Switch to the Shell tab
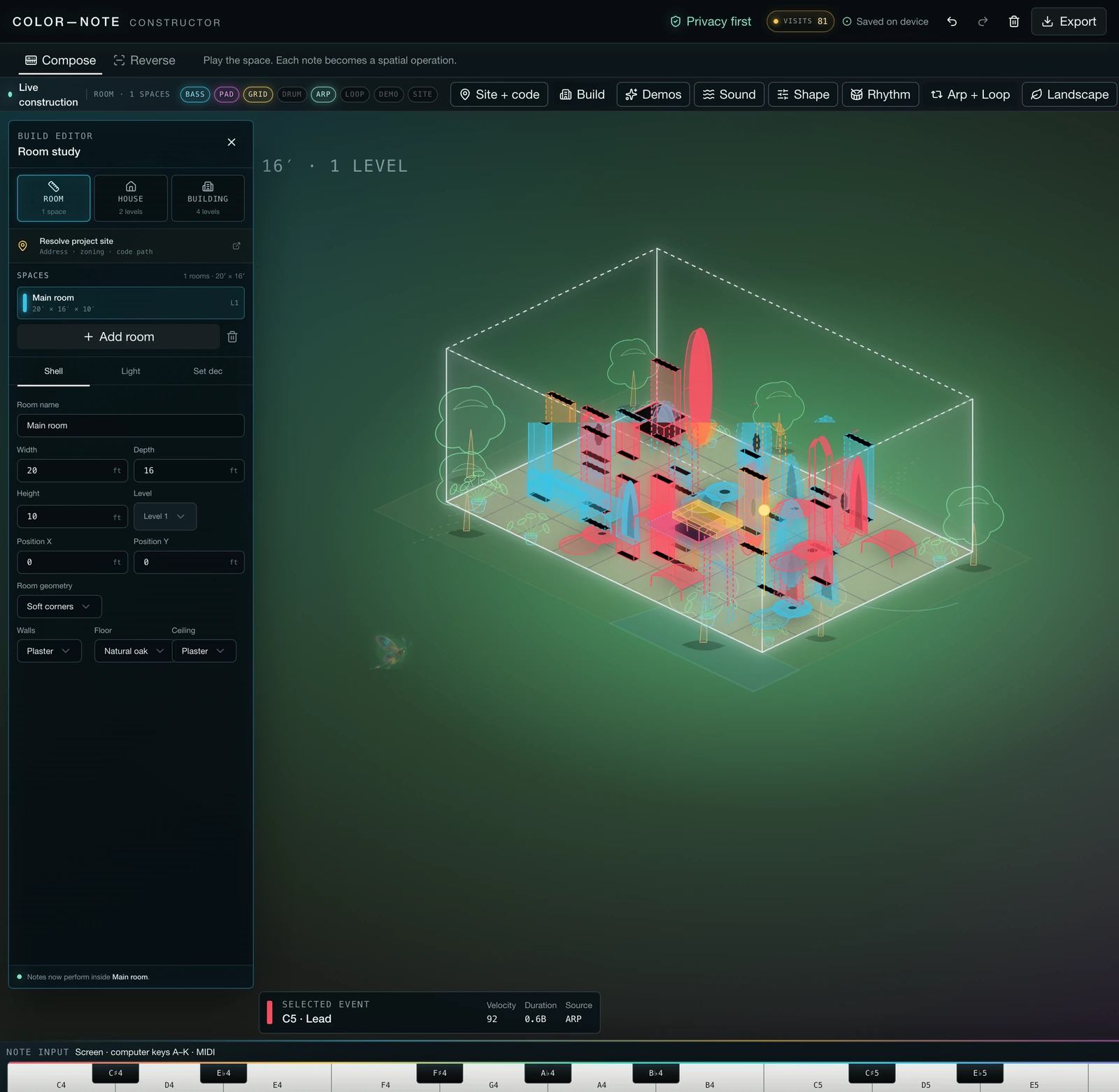 click(54, 371)
